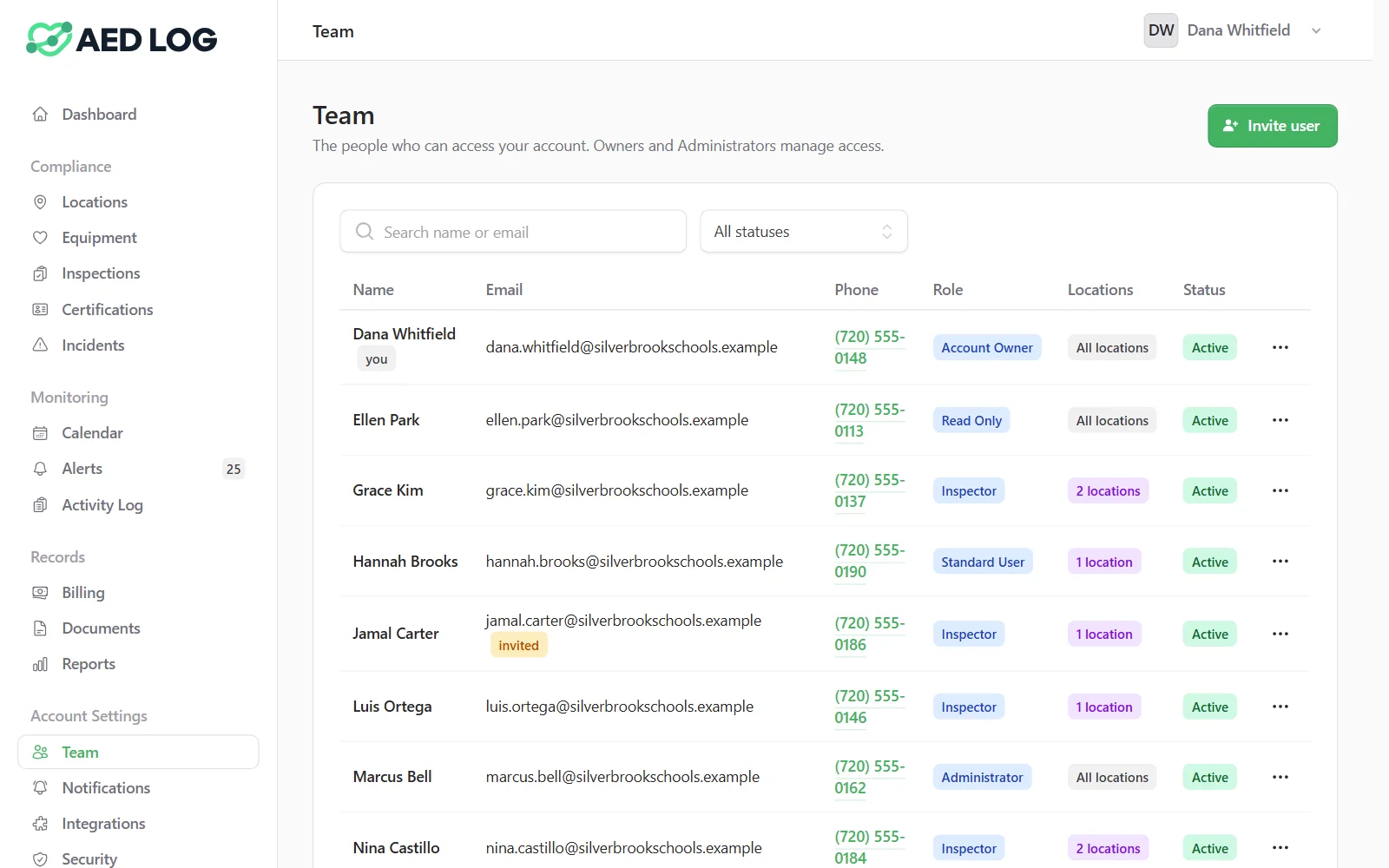Click the Equipment heart icon
The image size is (1389, 868).
(x=40, y=238)
